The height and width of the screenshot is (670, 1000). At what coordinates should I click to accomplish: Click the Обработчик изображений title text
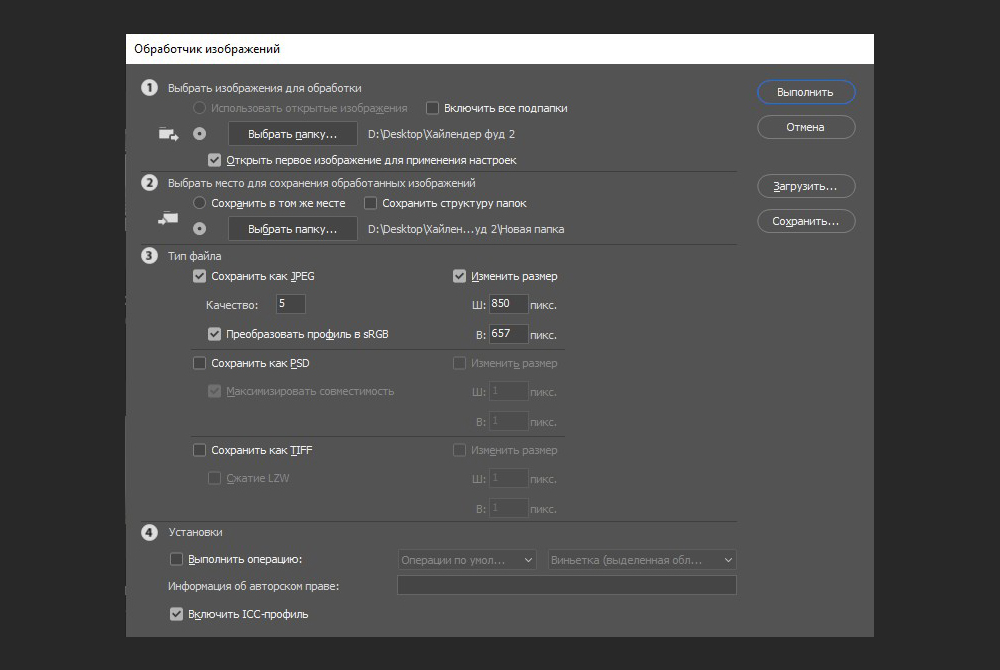(x=207, y=49)
